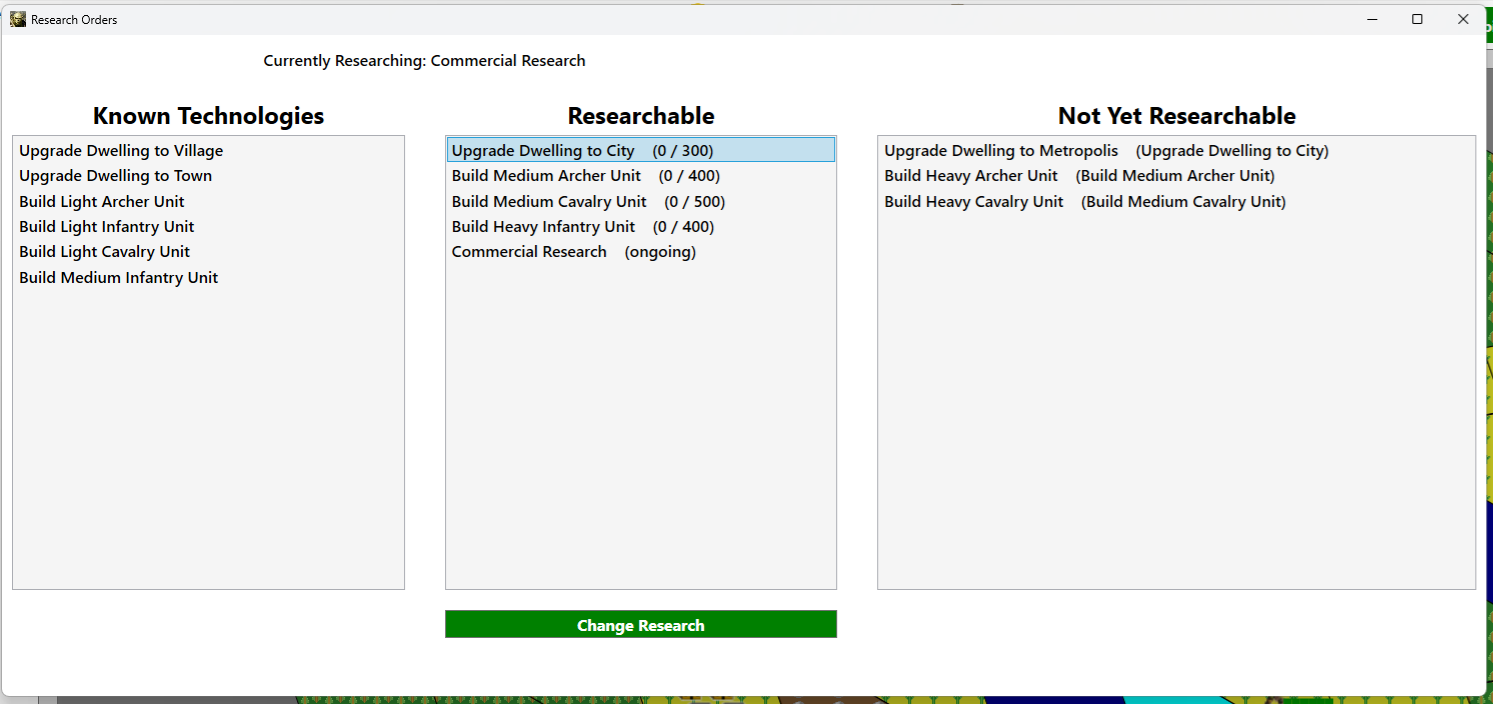Click the Currently Researching status label
This screenshot has width=1493, height=704.
pyautogui.click(x=424, y=61)
